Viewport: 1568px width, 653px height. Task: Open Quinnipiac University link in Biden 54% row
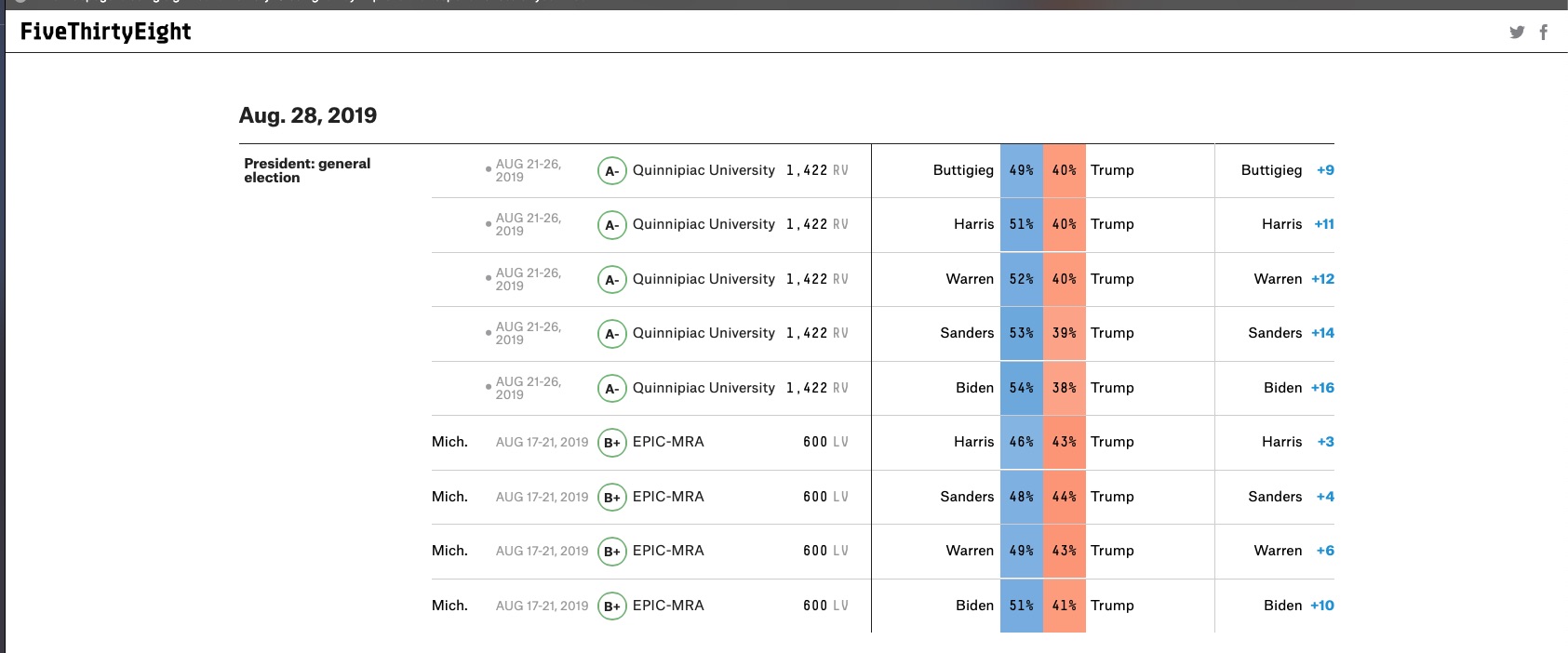(704, 388)
